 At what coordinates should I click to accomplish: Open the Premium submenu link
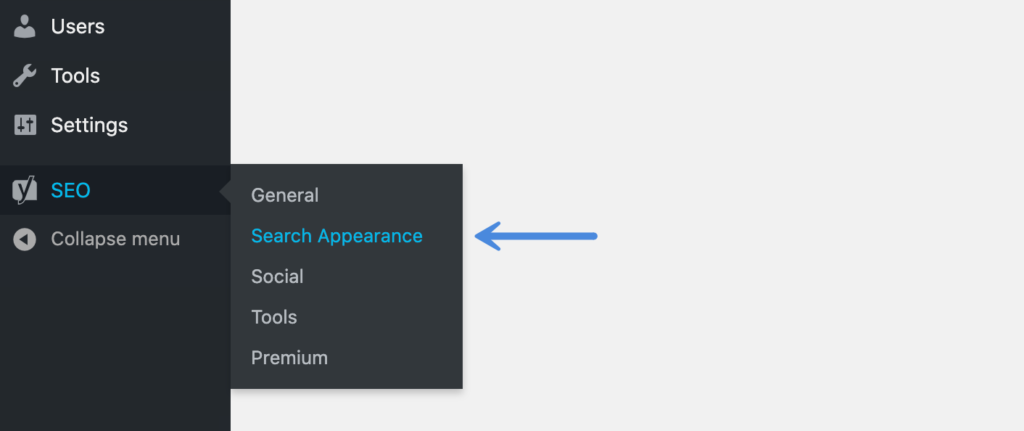point(289,358)
